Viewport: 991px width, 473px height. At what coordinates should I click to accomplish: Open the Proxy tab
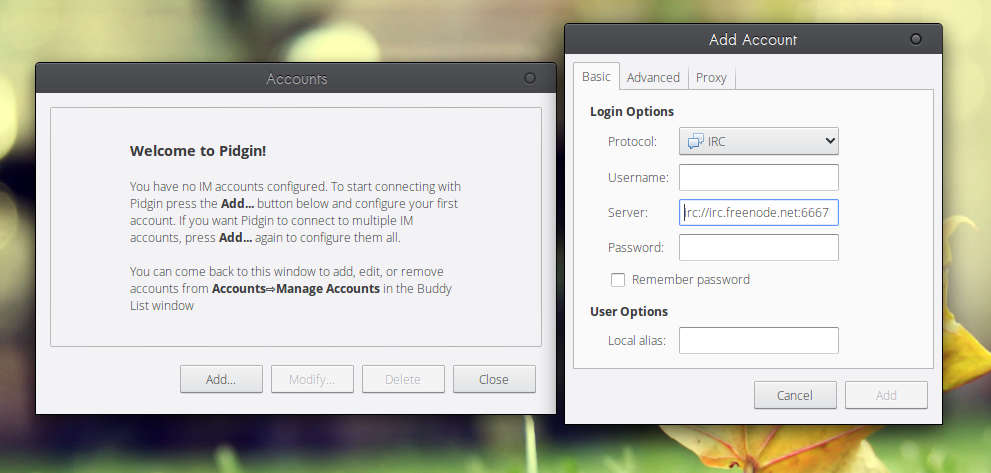[x=711, y=77]
